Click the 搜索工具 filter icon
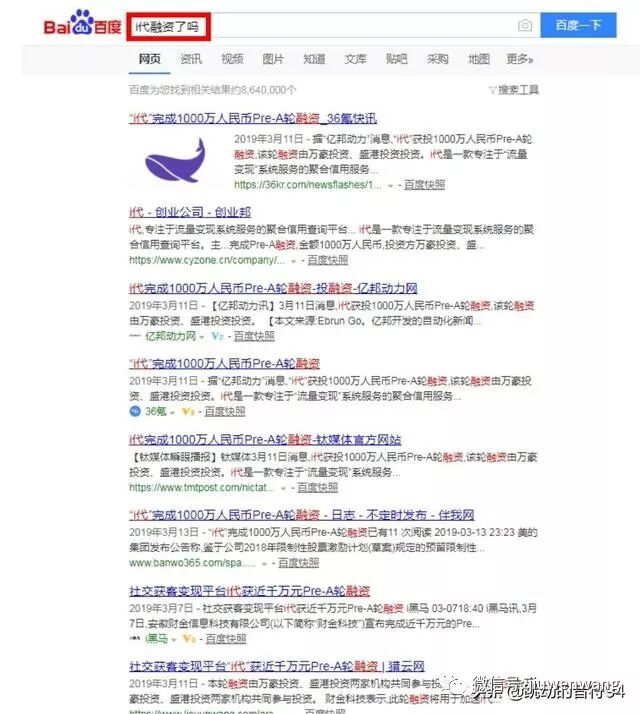The image size is (640, 714). point(492,90)
